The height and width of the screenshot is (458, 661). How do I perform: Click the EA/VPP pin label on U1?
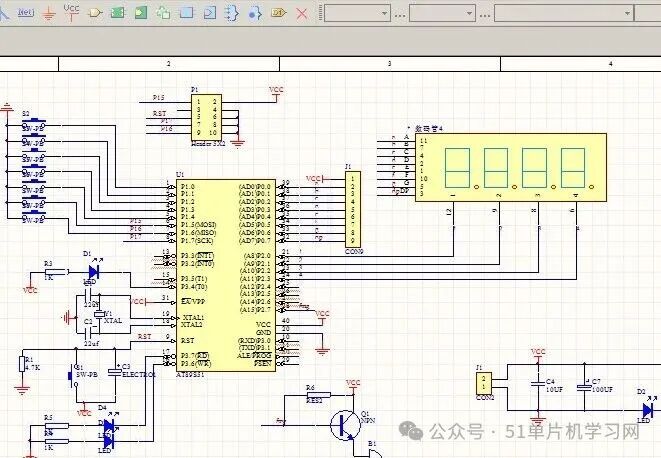pyautogui.click(x=193, y=301)
